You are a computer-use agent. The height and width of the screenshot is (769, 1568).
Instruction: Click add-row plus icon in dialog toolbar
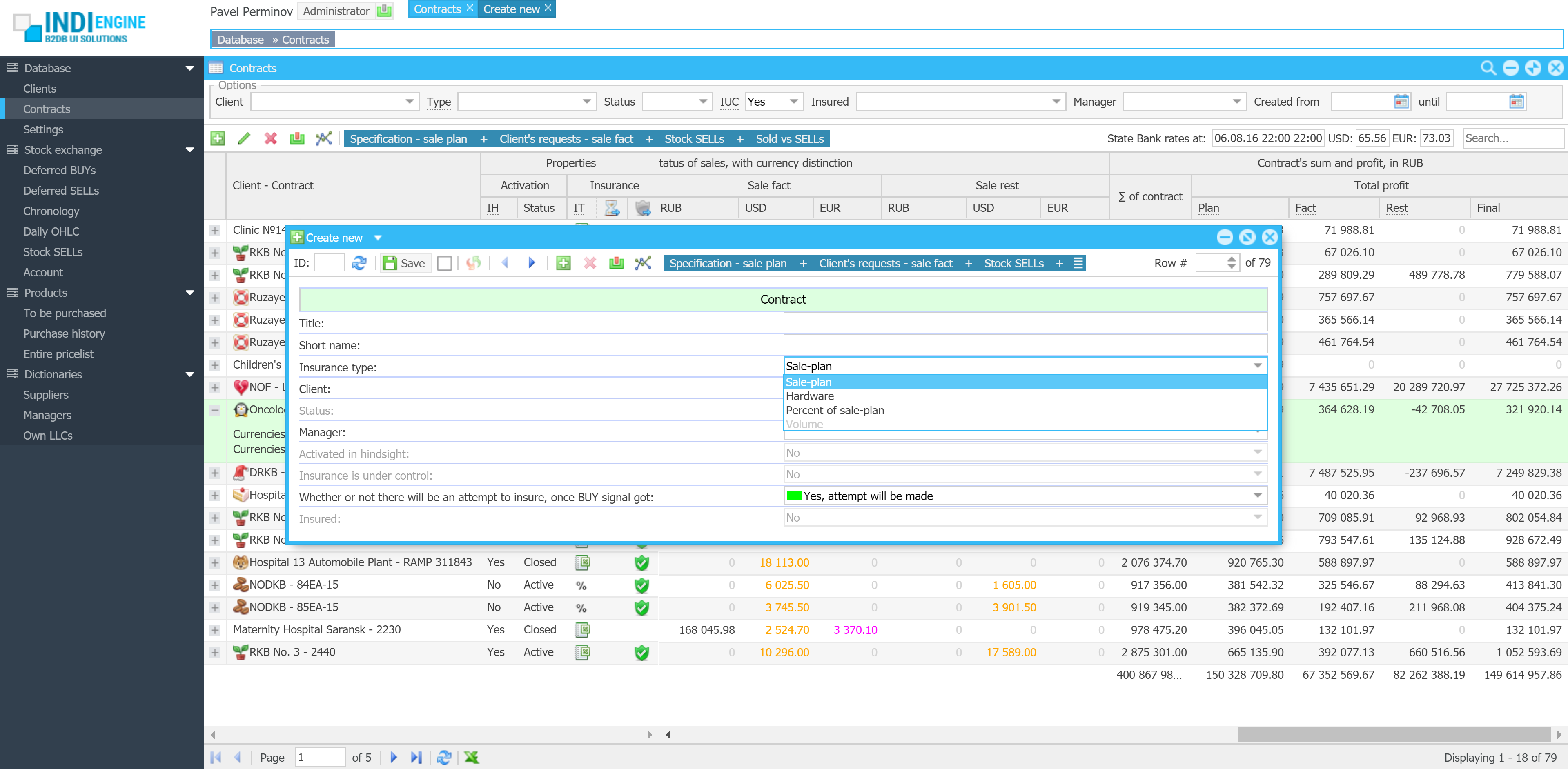(x=563, y=263)
